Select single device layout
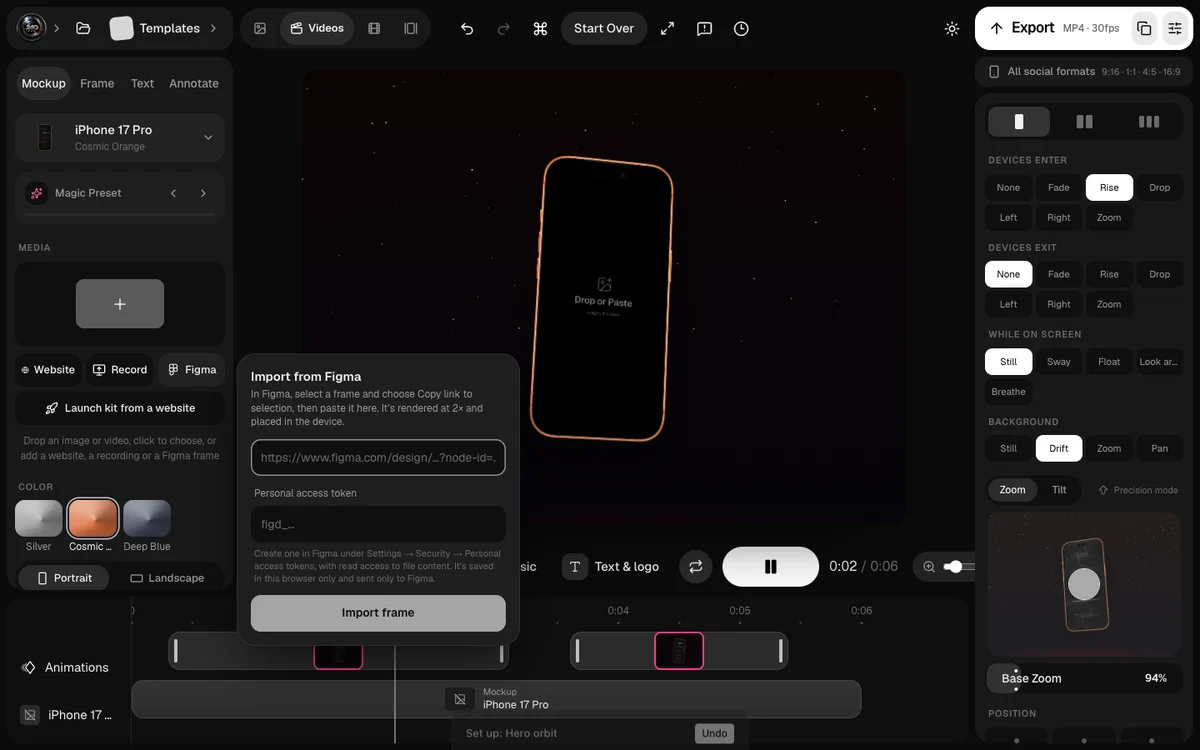The height and width of the screenshot is (750, 1200). tap(1019, 122)
